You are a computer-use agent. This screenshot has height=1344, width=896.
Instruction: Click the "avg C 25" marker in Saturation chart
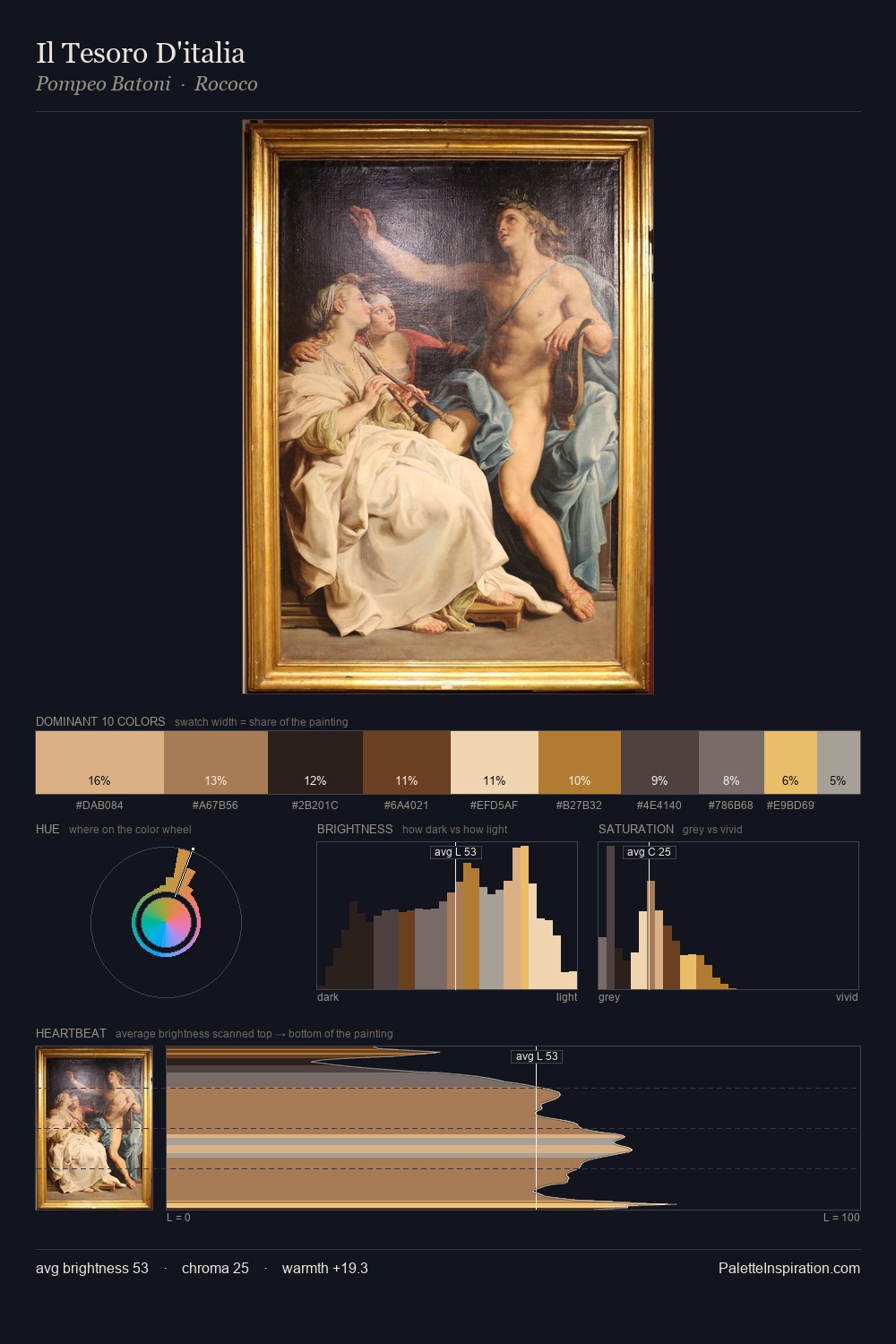[x=650, y=852]
